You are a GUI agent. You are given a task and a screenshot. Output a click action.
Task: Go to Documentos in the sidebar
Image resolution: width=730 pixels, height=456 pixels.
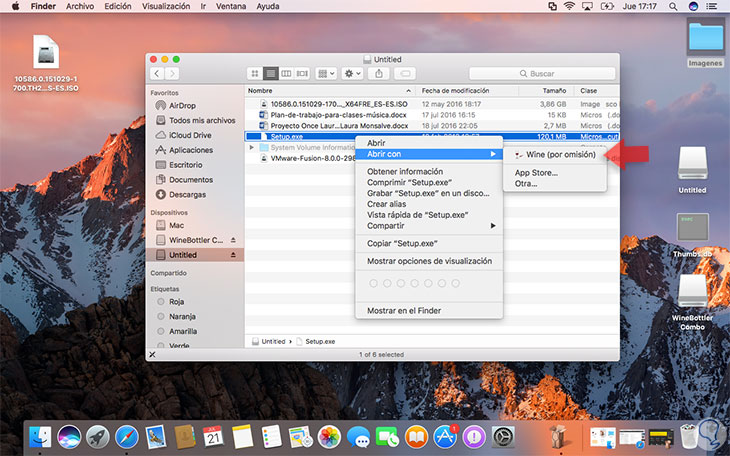(x=191, y=180)
